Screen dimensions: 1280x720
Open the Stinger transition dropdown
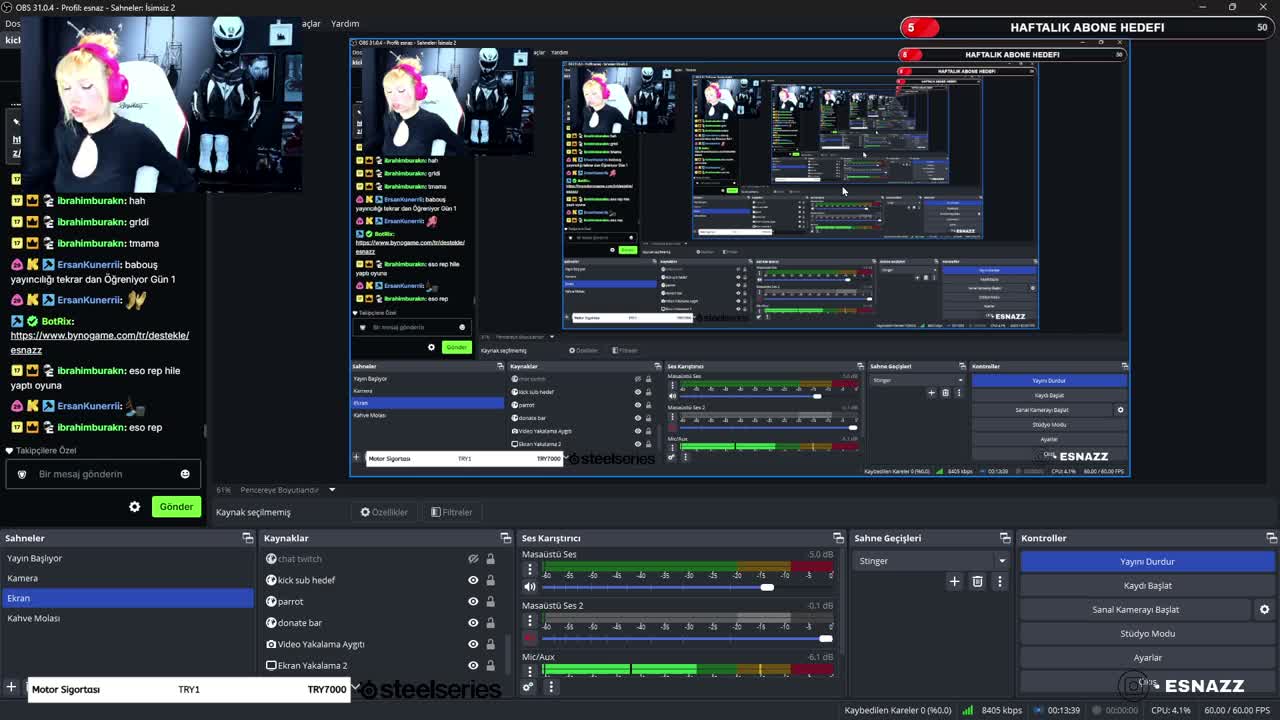931,561
